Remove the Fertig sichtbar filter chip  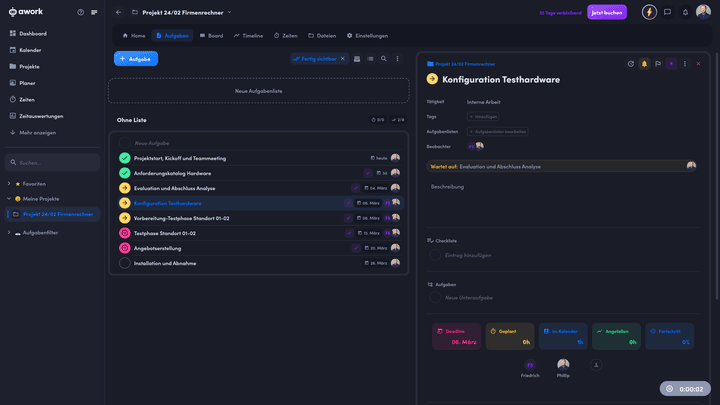tap(342, 59)
